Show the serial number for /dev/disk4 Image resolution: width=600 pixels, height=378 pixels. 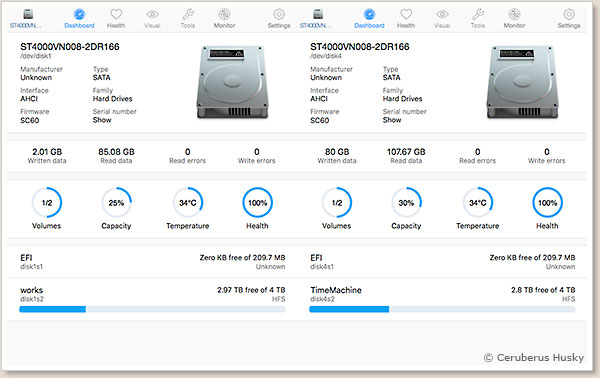click(392, 120)
